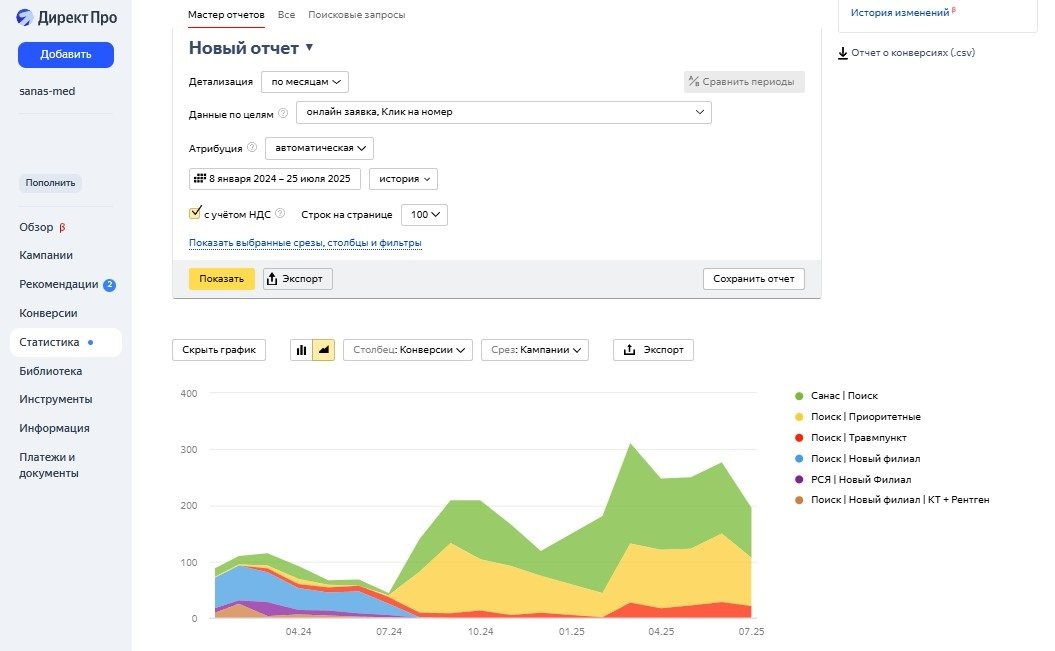1055x651 pixels.
Task: Toggle the с учётом НДС checkbox
Action: (195, 213)
